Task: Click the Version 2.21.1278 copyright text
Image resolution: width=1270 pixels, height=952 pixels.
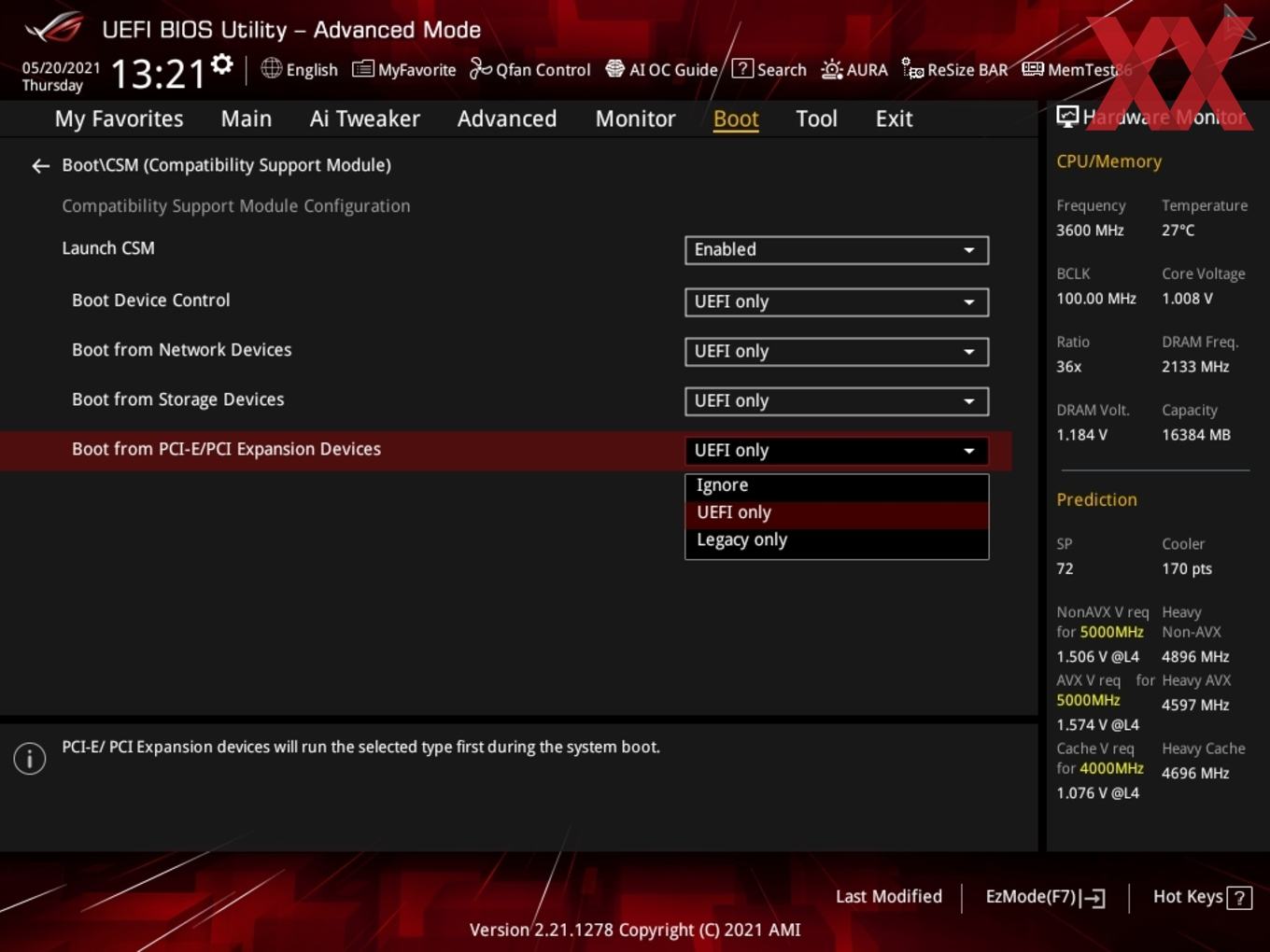Action: (x=635, y=930)
